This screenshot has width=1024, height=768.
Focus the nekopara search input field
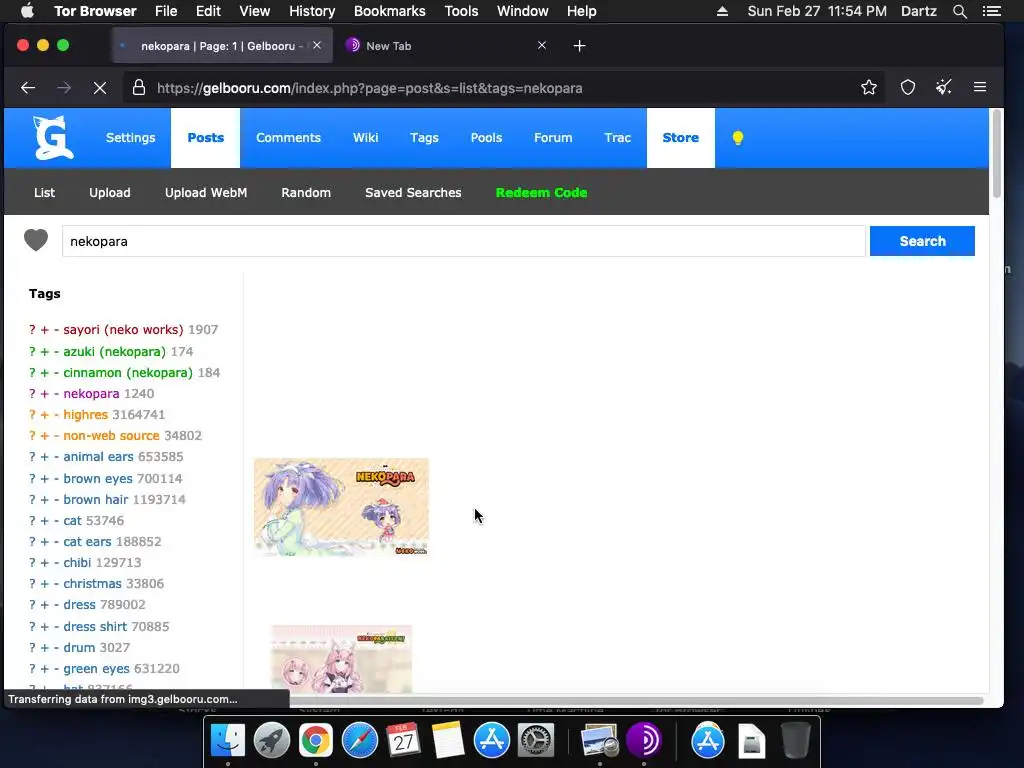click(464, 241)
